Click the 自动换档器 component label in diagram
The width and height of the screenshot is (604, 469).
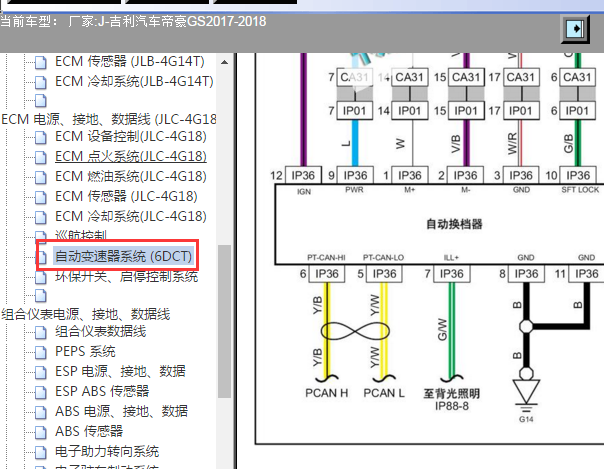pos(454,224)
